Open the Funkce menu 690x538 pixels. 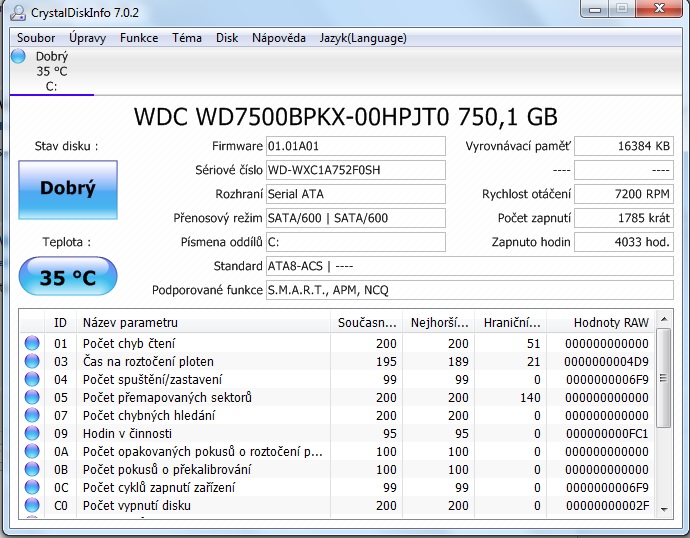139,38
